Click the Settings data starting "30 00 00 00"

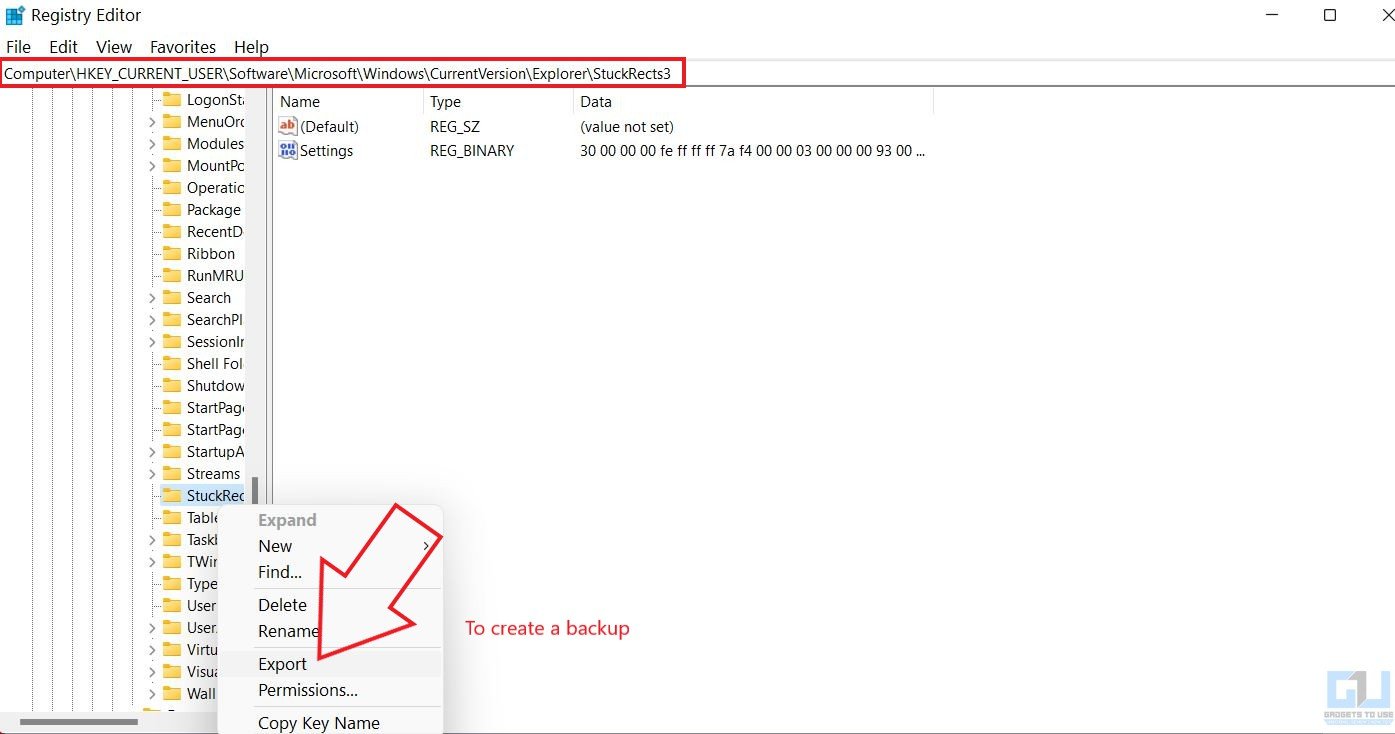coord(752,151)
